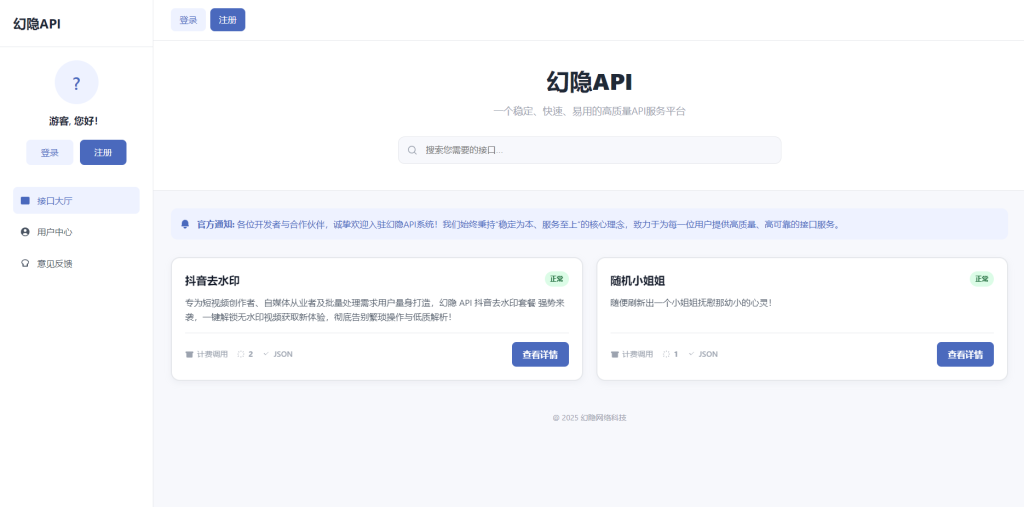Open 用户中心 in the sidebar
Screen dimensions: 1024x507
76,232
